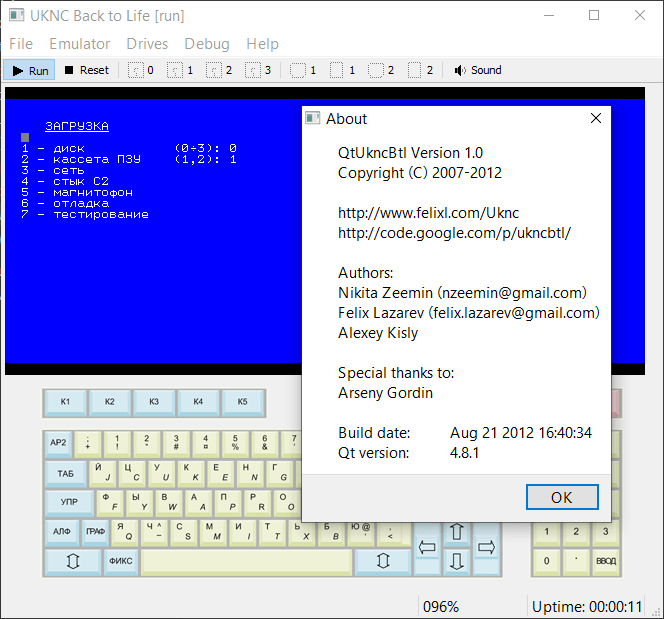Click the left shift arrow key
664x619 pixels.
[73, 562]
